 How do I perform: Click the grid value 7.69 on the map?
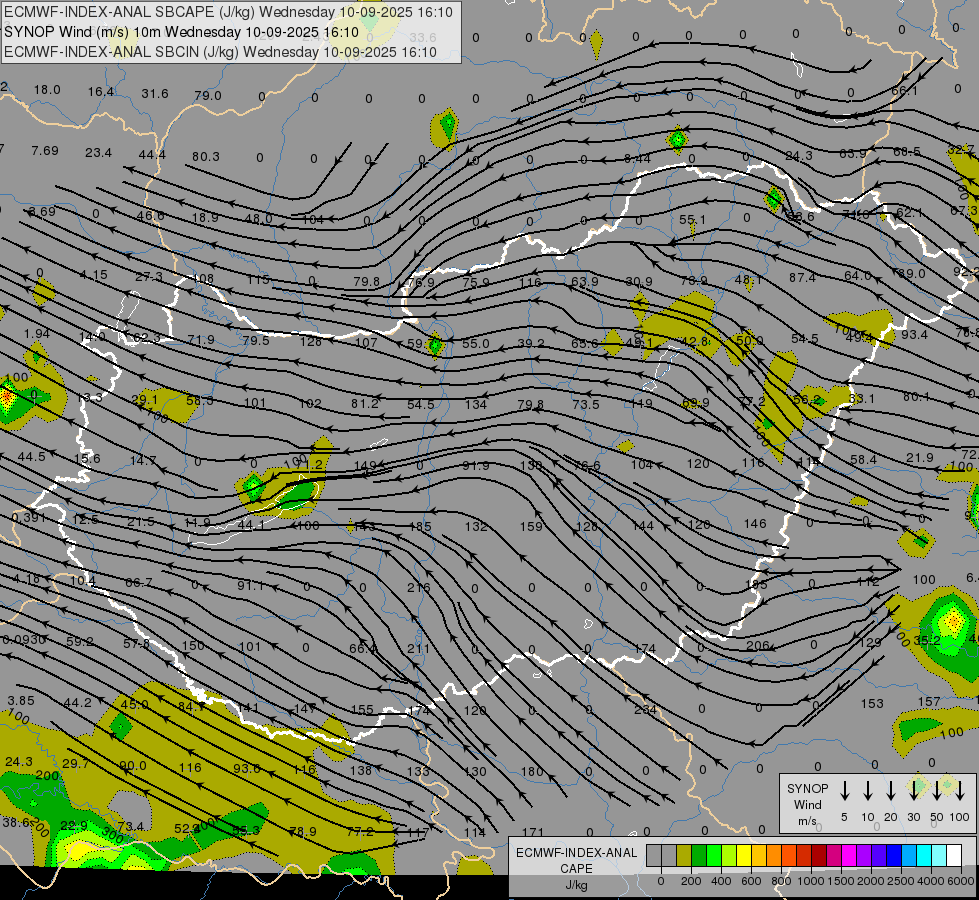(x=45, y=151)
